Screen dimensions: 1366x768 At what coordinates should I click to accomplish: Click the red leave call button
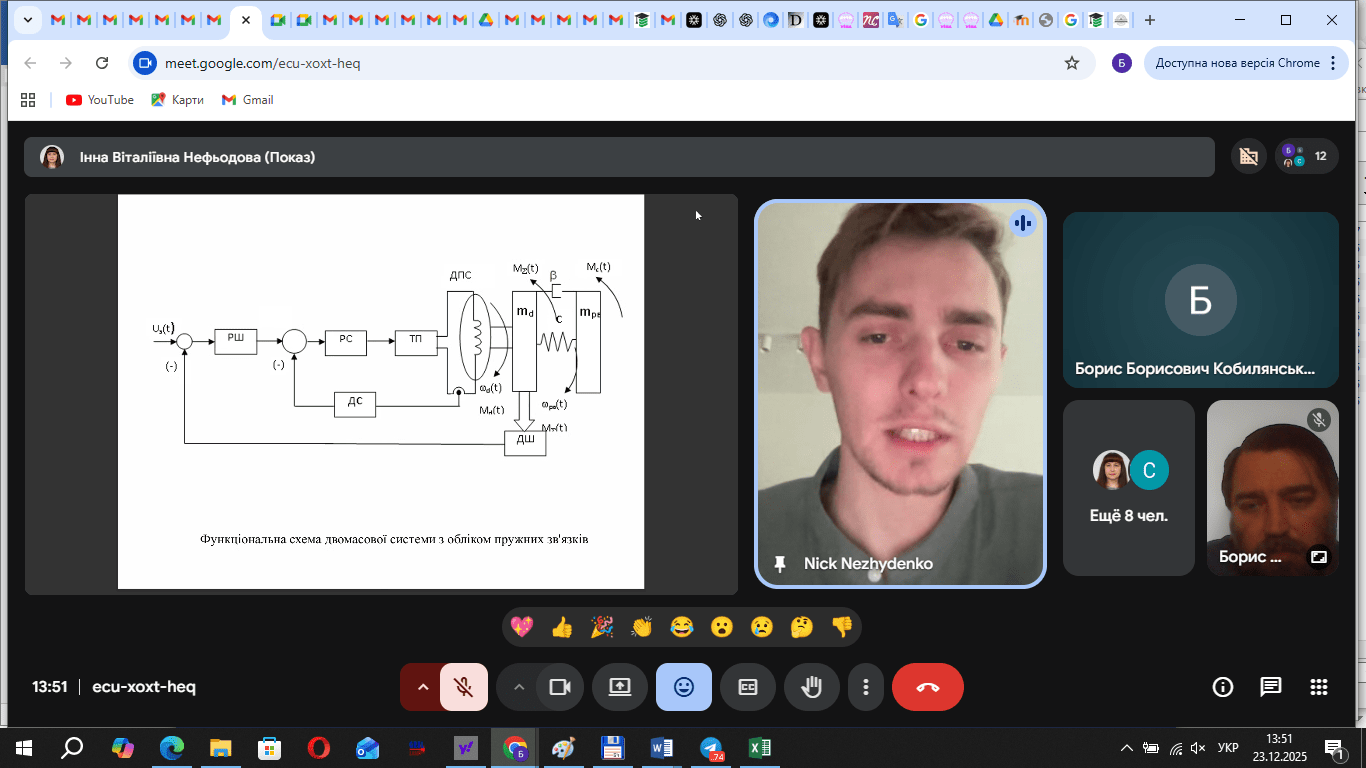click(927, 687)
